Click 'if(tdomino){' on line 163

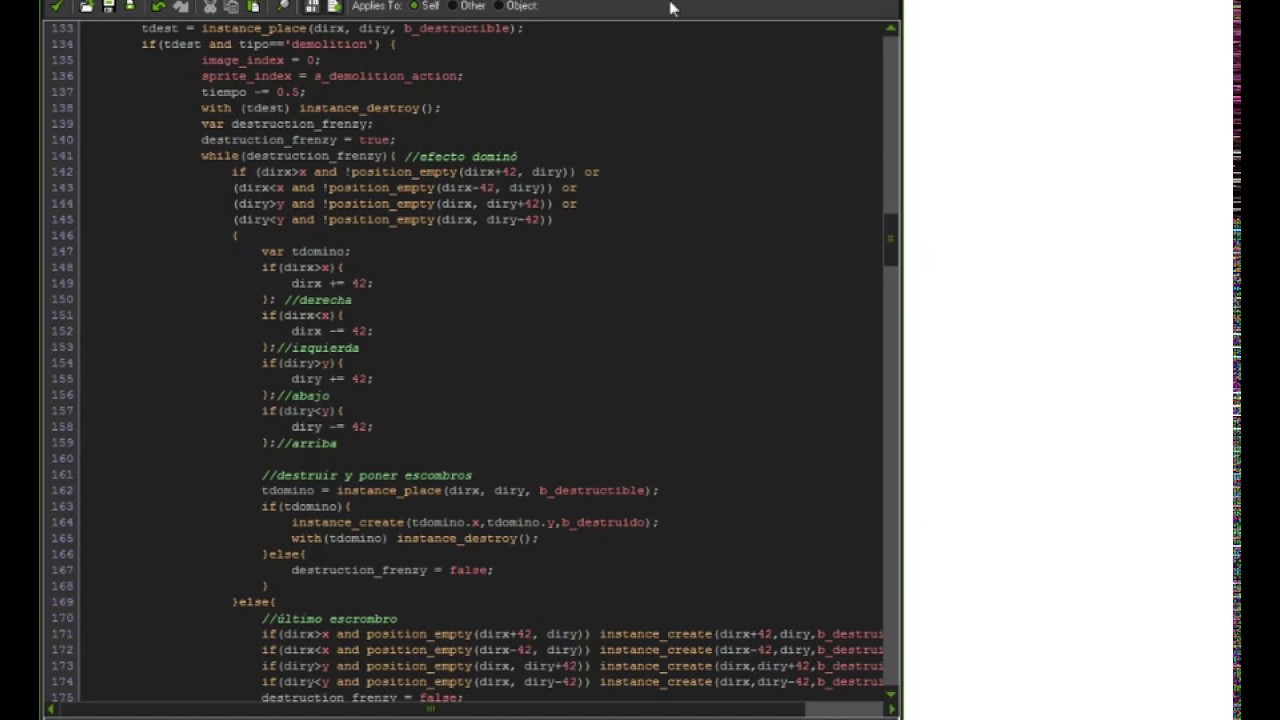coord(306,506)
